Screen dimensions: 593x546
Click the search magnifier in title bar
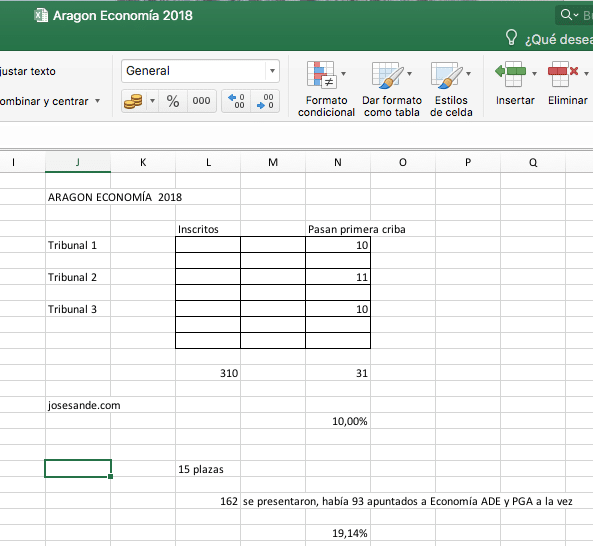click(566, 15)
